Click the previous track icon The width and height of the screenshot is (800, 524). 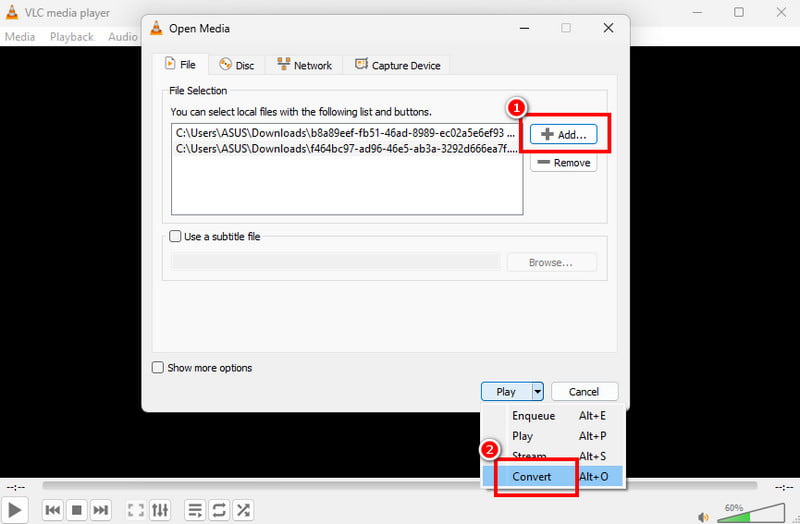click(53, 510)
